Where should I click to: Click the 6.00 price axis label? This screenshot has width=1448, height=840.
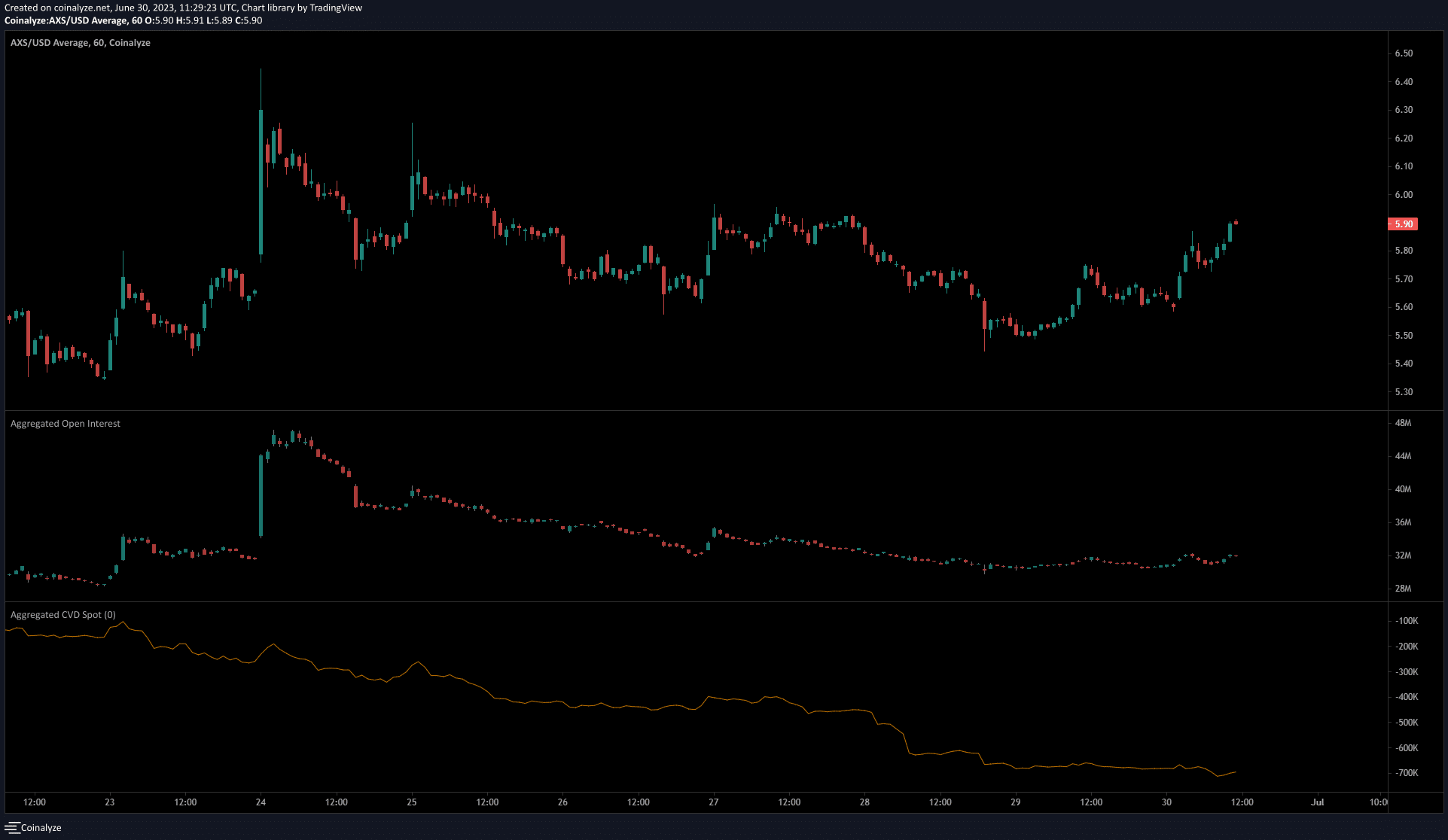pos(1404,195)
